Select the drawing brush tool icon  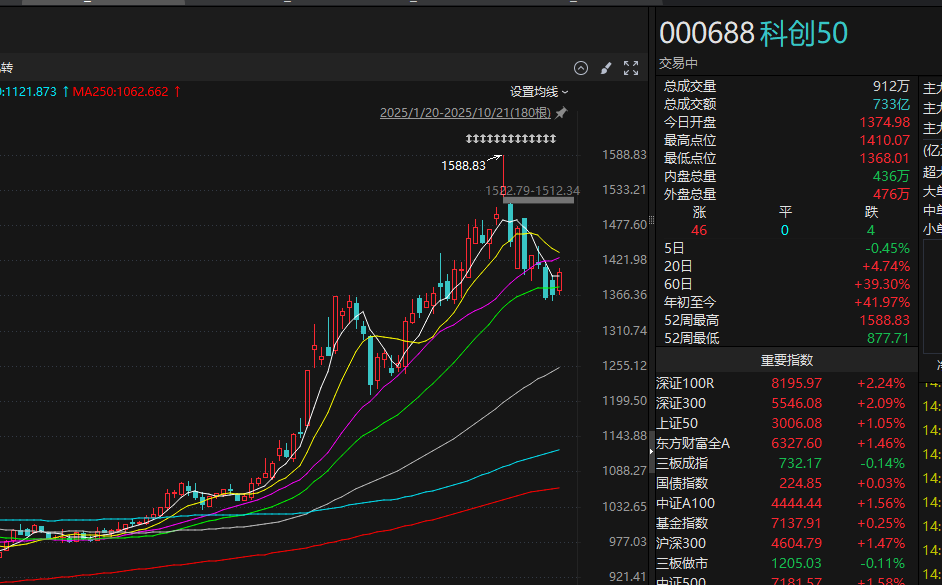point(606,68)
